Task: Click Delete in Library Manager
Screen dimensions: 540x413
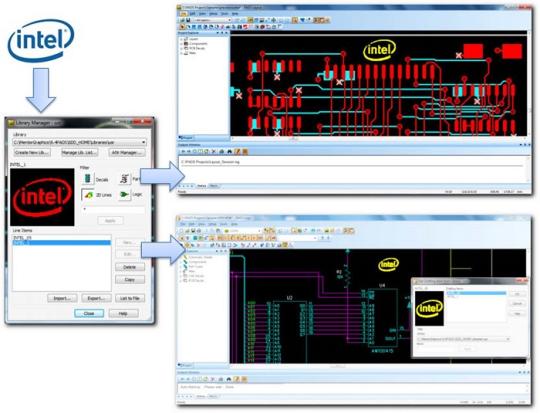Action: coord(129,267)
